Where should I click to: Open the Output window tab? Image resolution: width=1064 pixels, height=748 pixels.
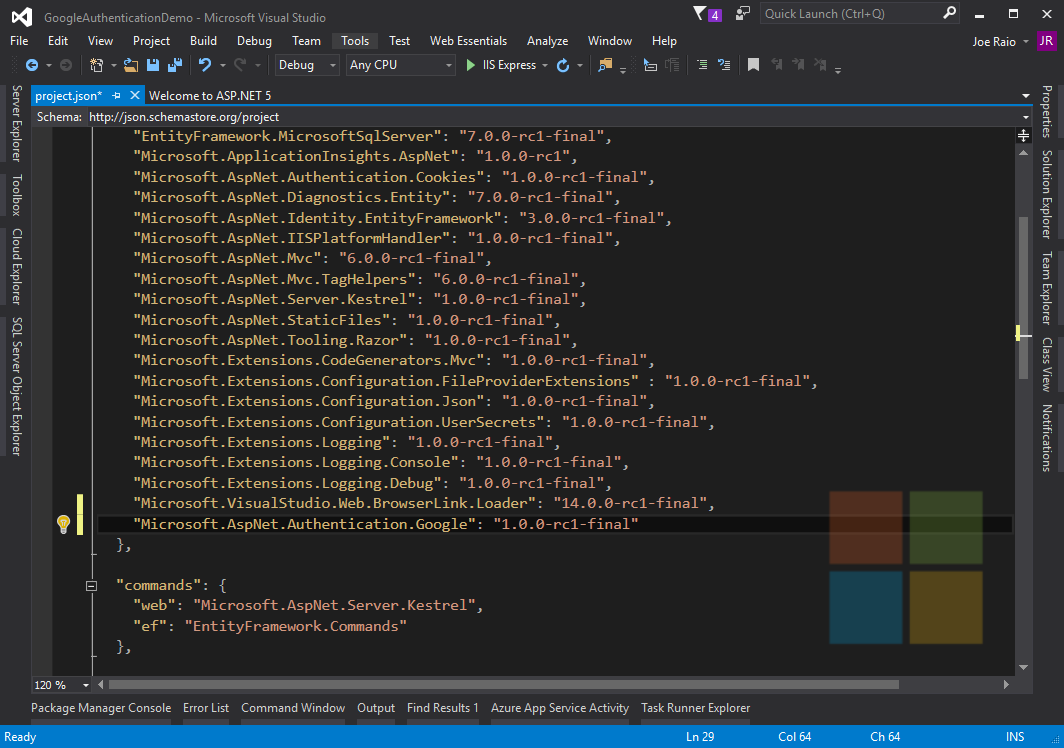tap(376, 708)
